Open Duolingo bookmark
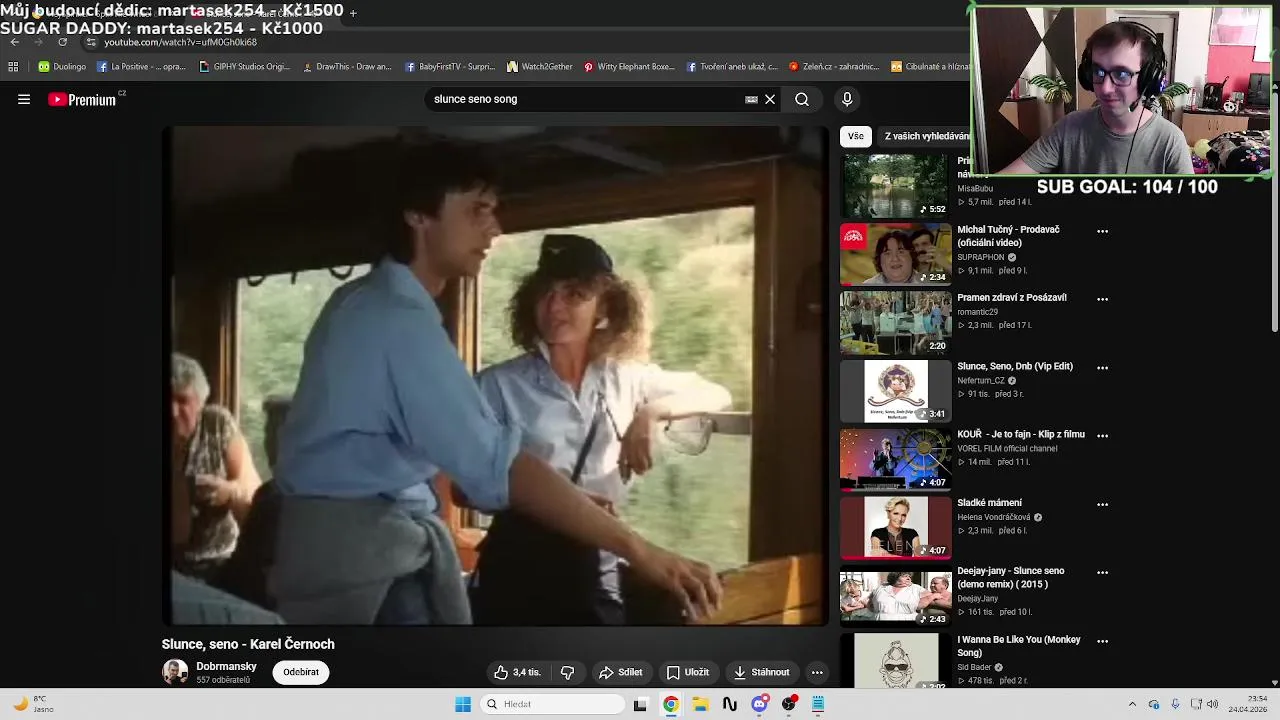 tap(62, 67)
